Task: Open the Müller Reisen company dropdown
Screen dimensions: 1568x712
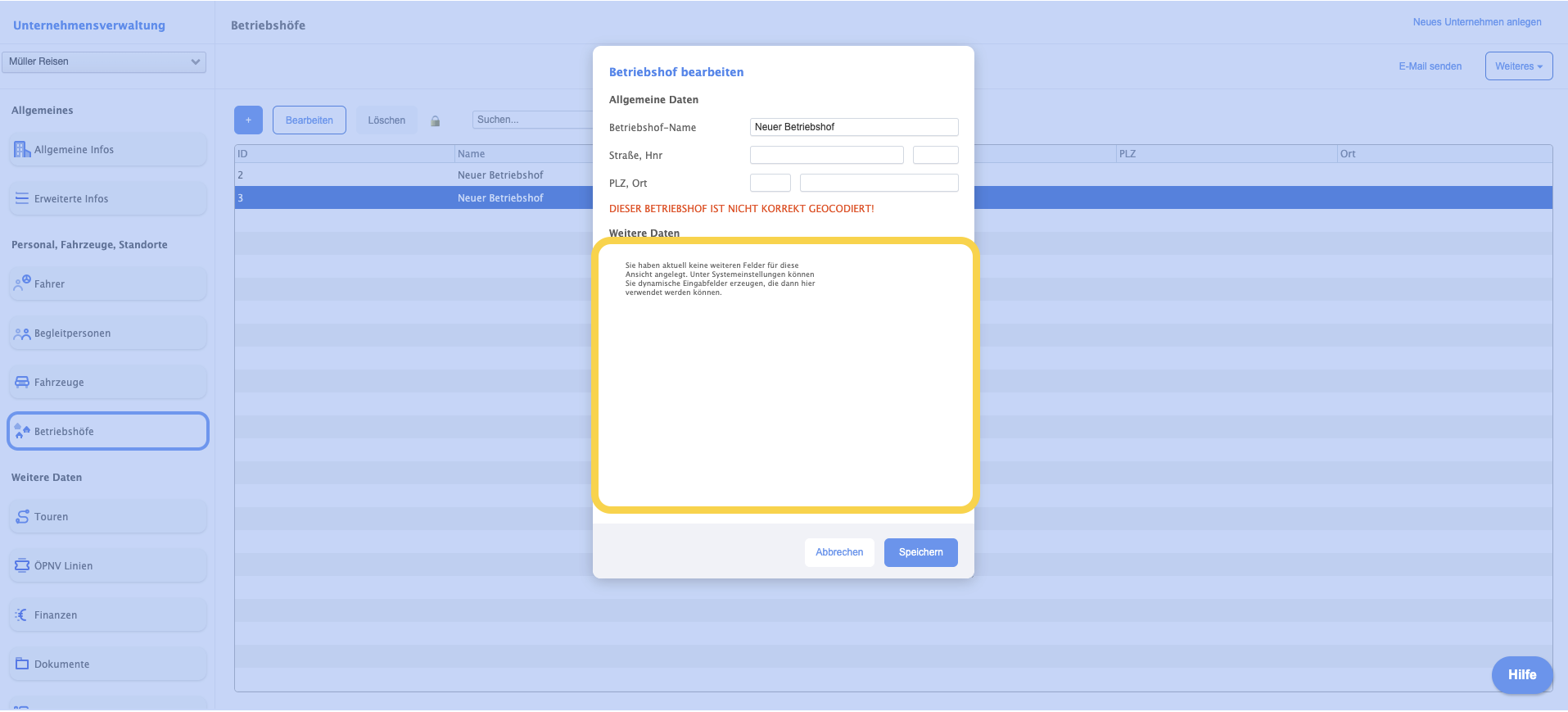Action: coord(104,61)
